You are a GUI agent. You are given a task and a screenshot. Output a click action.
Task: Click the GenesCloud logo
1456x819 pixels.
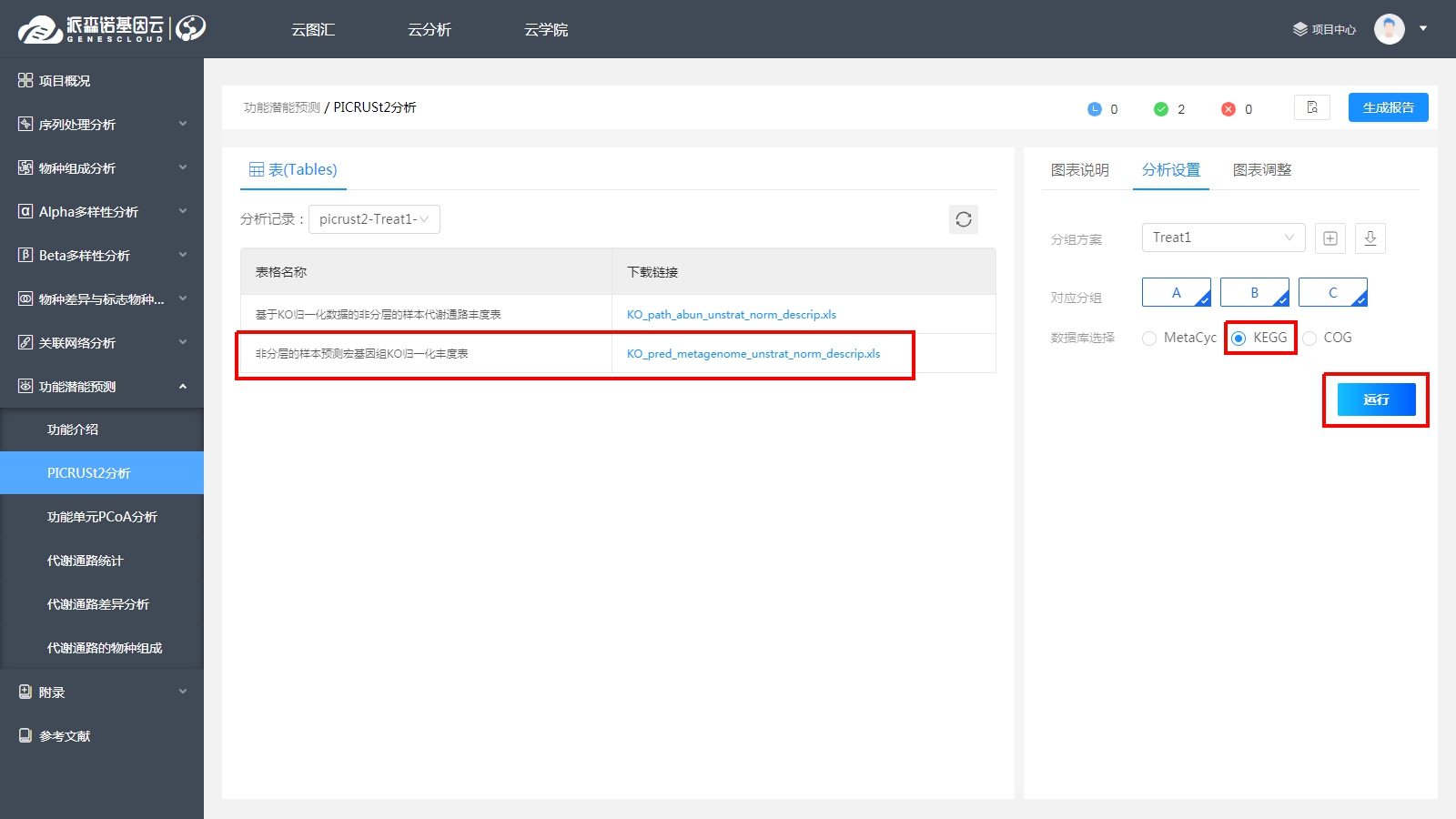click(x=111, y=29)
